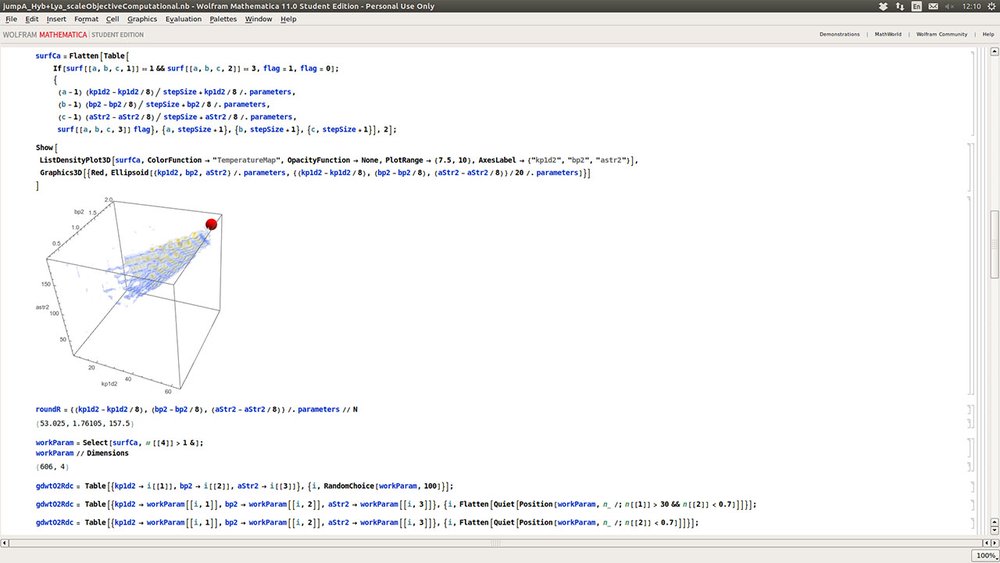Click the roundR variable name
Image resolution: width=1000 pixels, height=563 pixels.
pyautogui.click(x=48, y=409)
